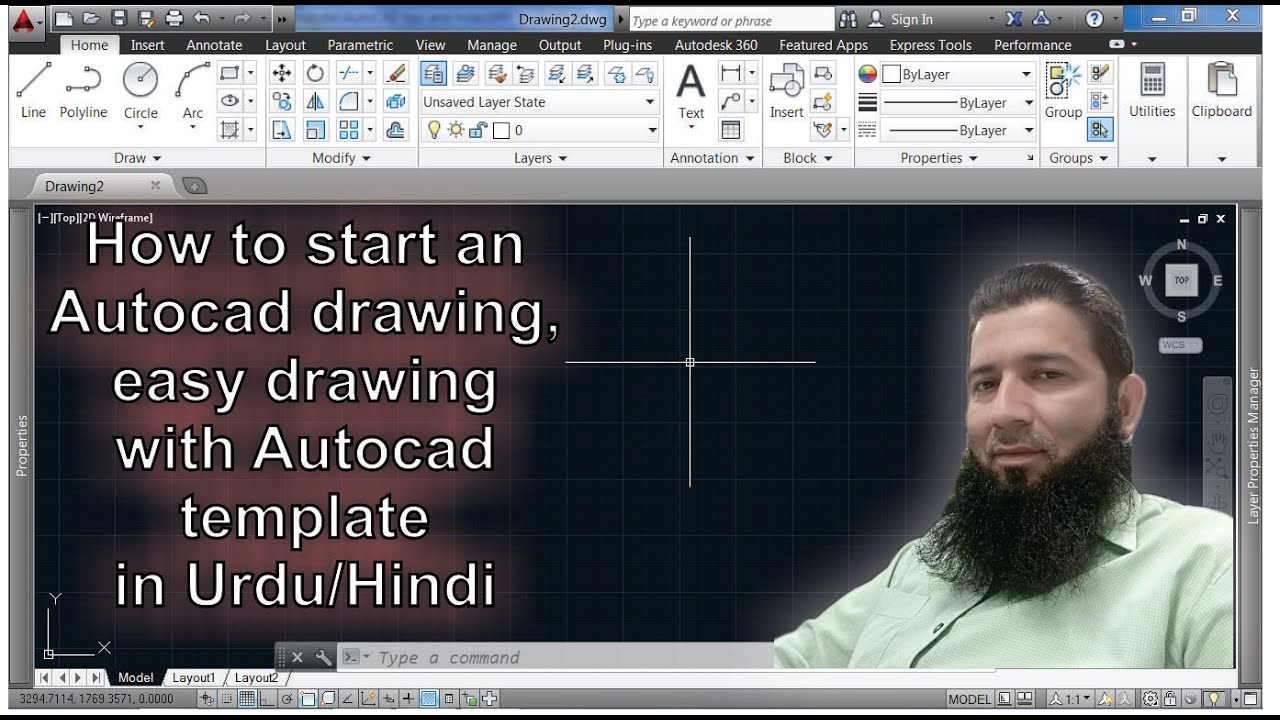Select the multiline Text tool

(x=691, y=92)
